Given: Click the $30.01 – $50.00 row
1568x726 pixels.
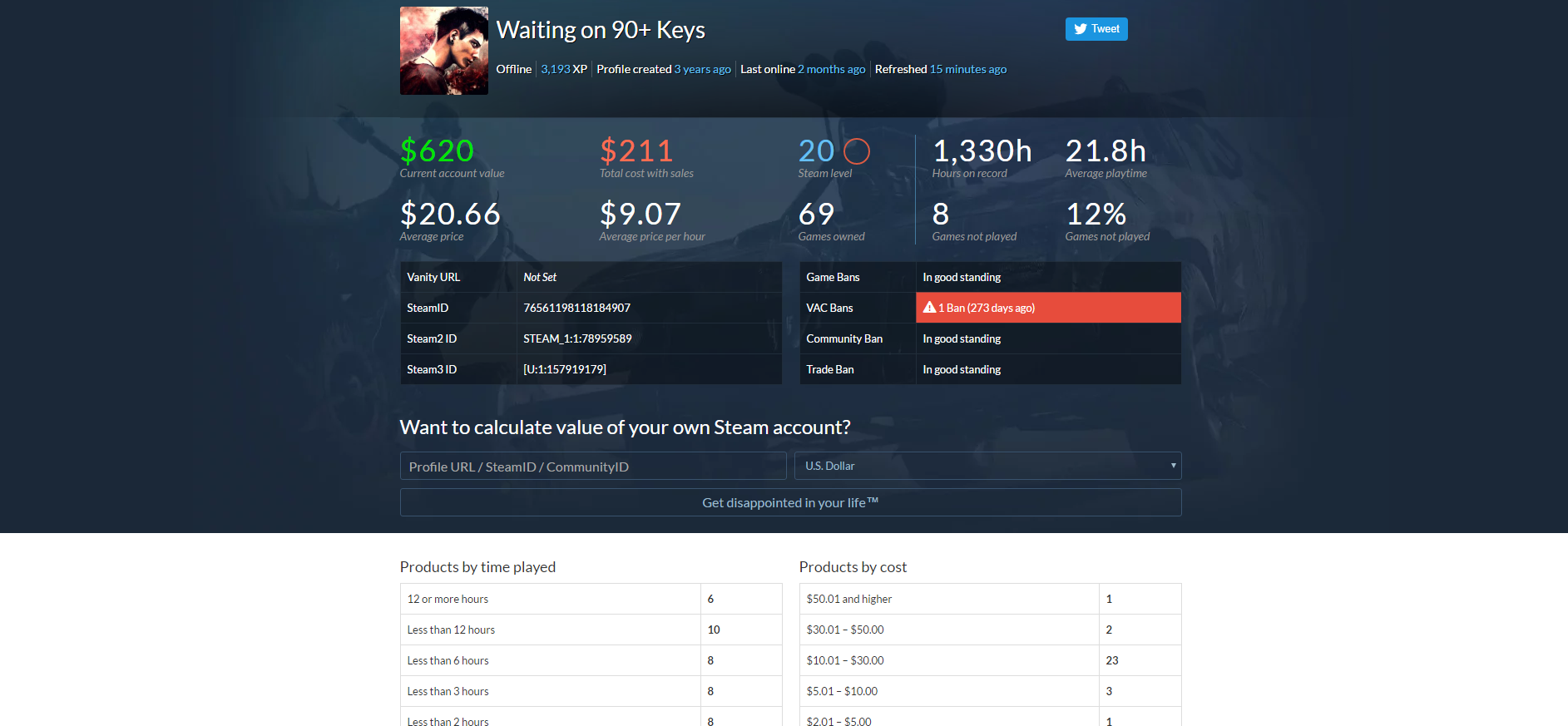Looking at the screenshot, I should click(x=990, y=630).
